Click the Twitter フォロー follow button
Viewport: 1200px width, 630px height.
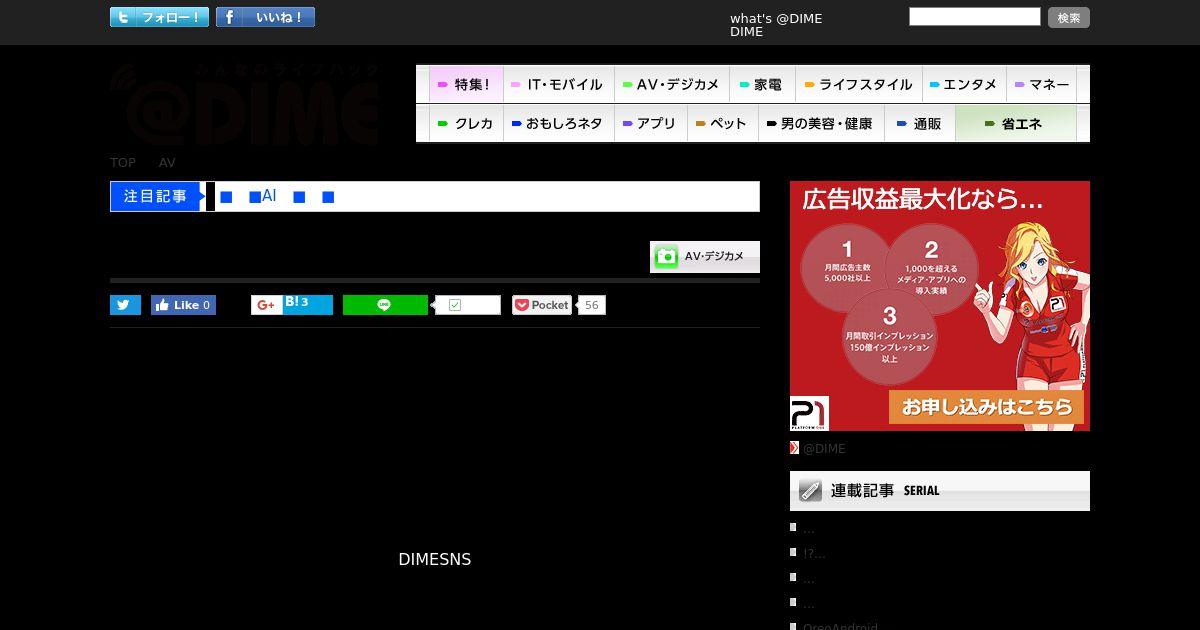click(x=159, y=17)
